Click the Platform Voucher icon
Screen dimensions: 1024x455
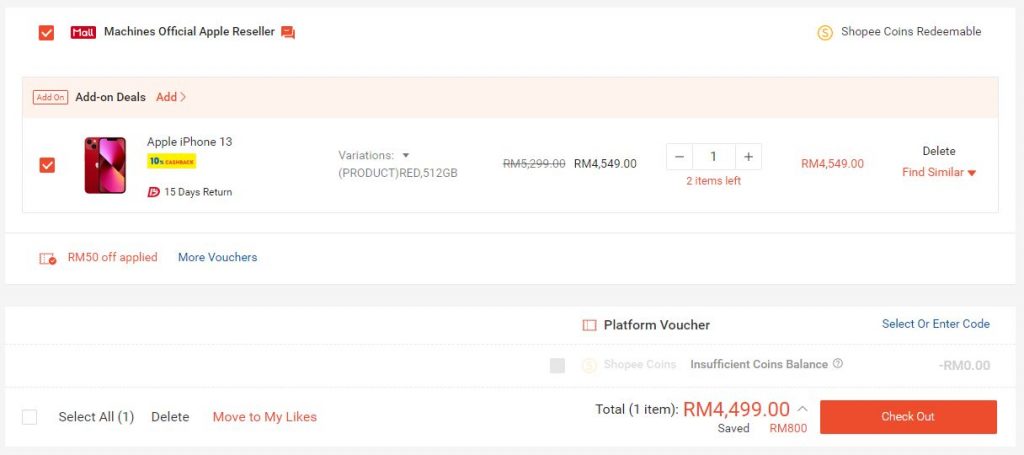(590, 325)
